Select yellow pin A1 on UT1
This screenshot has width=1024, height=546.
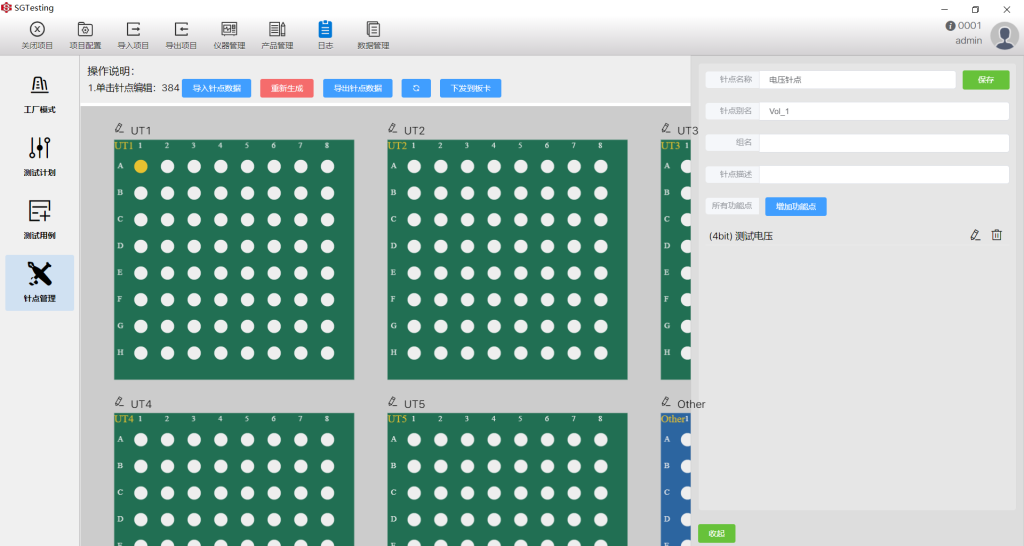140,167
